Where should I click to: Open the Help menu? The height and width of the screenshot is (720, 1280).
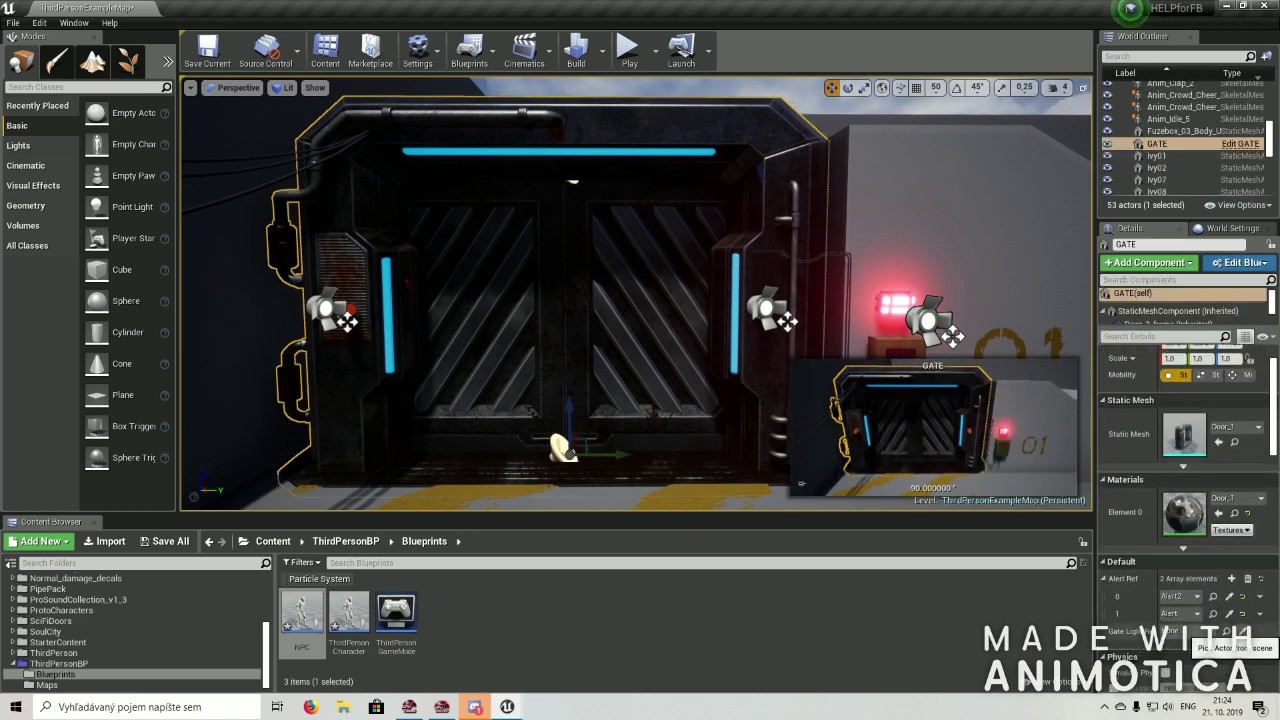pos(110,22)
